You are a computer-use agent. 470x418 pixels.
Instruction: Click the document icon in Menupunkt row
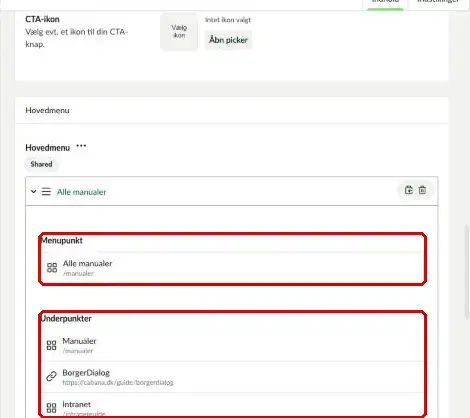pos(52,268)
